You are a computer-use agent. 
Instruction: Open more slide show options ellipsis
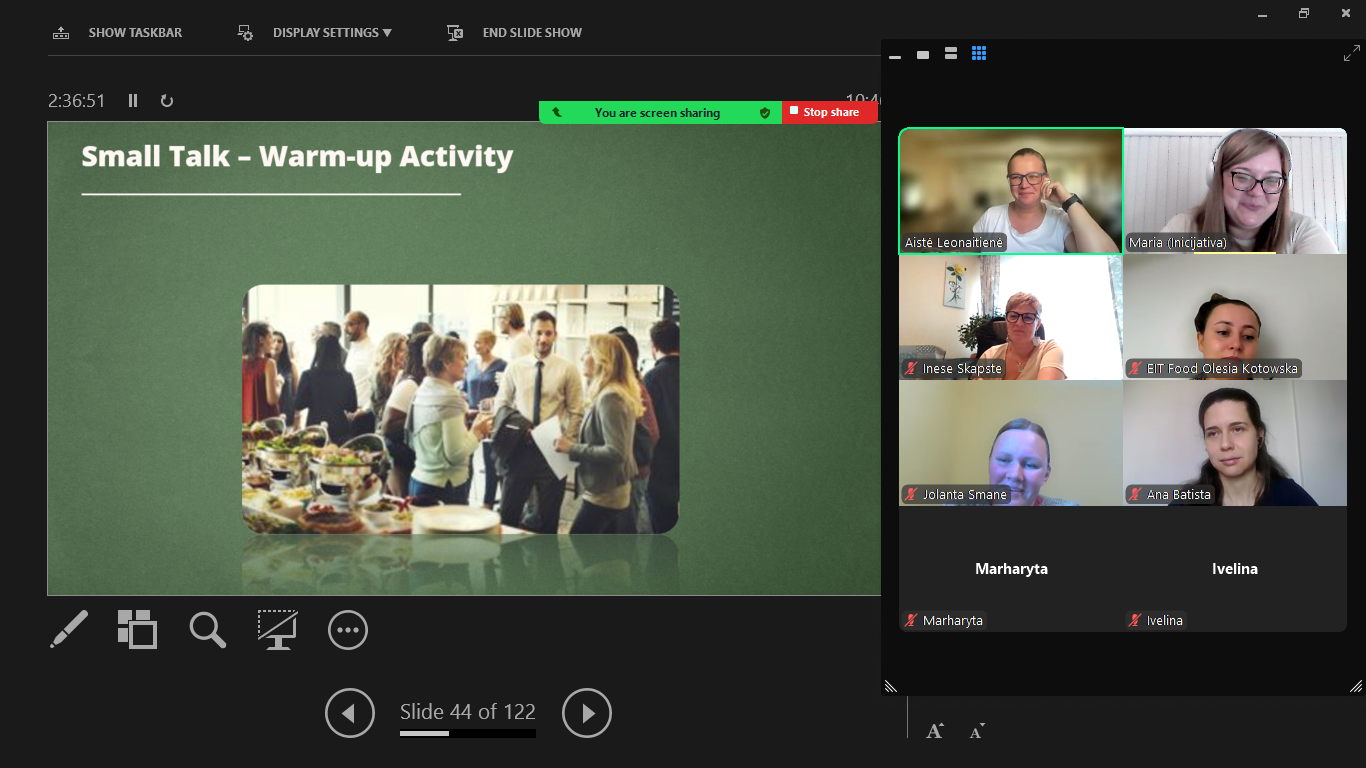(348, 630)
